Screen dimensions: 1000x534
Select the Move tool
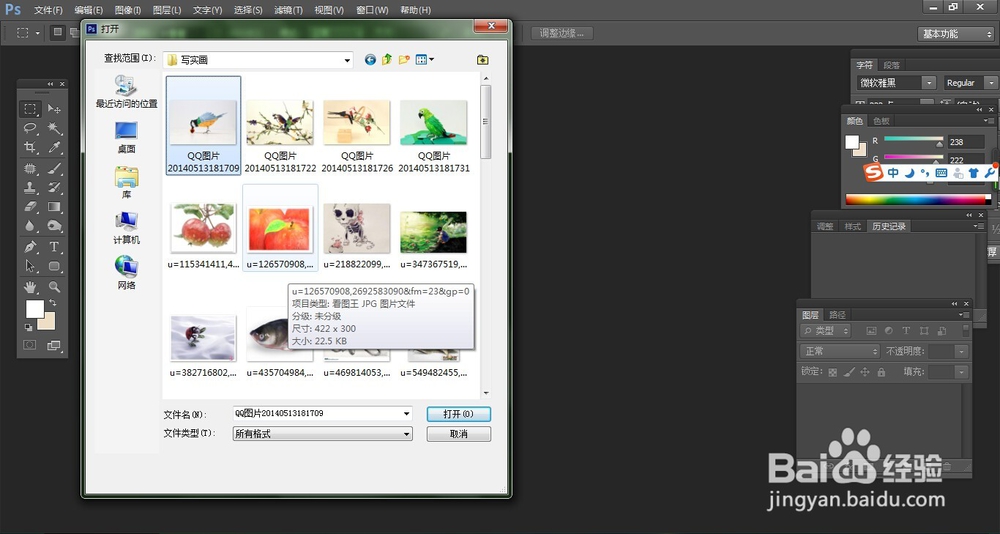pyautogui.click(x=54, y=109)
